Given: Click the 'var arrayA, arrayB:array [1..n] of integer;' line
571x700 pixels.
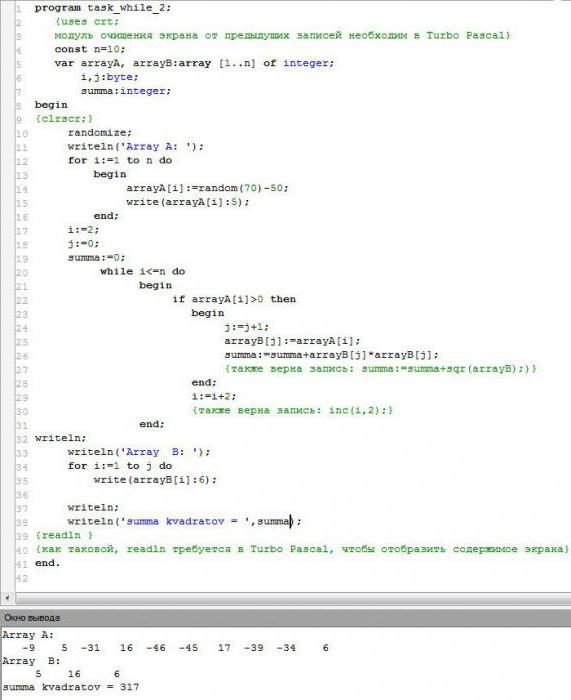Looking at the screenshot, I should tap(194, 63).
